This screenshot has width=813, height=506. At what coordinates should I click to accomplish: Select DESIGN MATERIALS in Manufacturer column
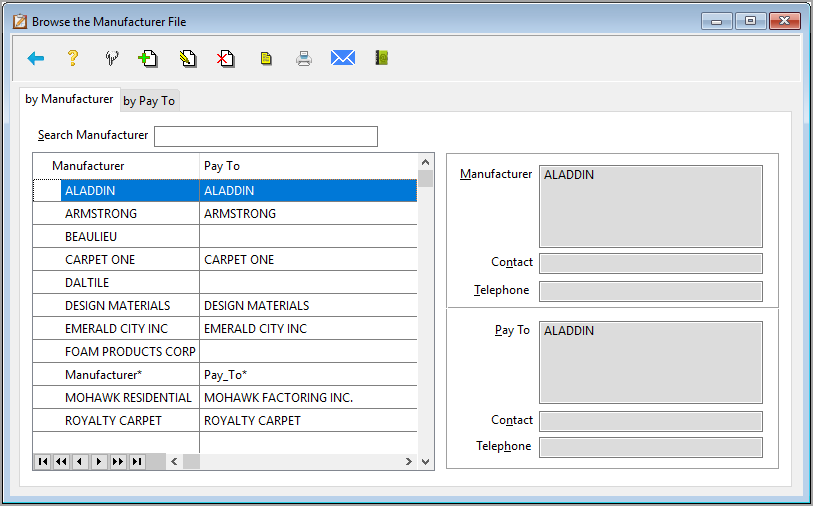pyautogui.click(x=117, y=306)
